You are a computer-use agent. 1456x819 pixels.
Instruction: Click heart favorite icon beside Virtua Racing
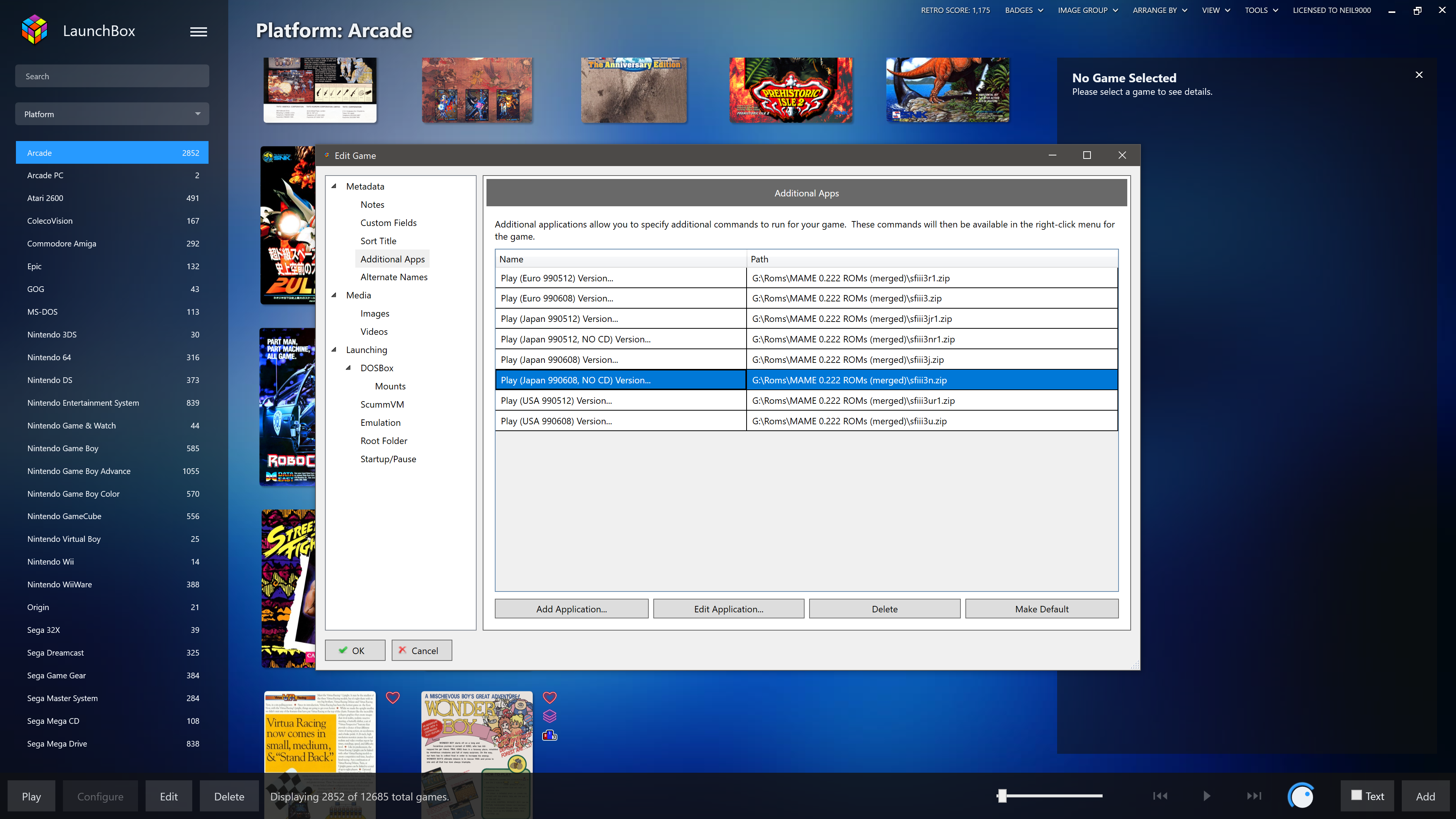coord(393,698)
